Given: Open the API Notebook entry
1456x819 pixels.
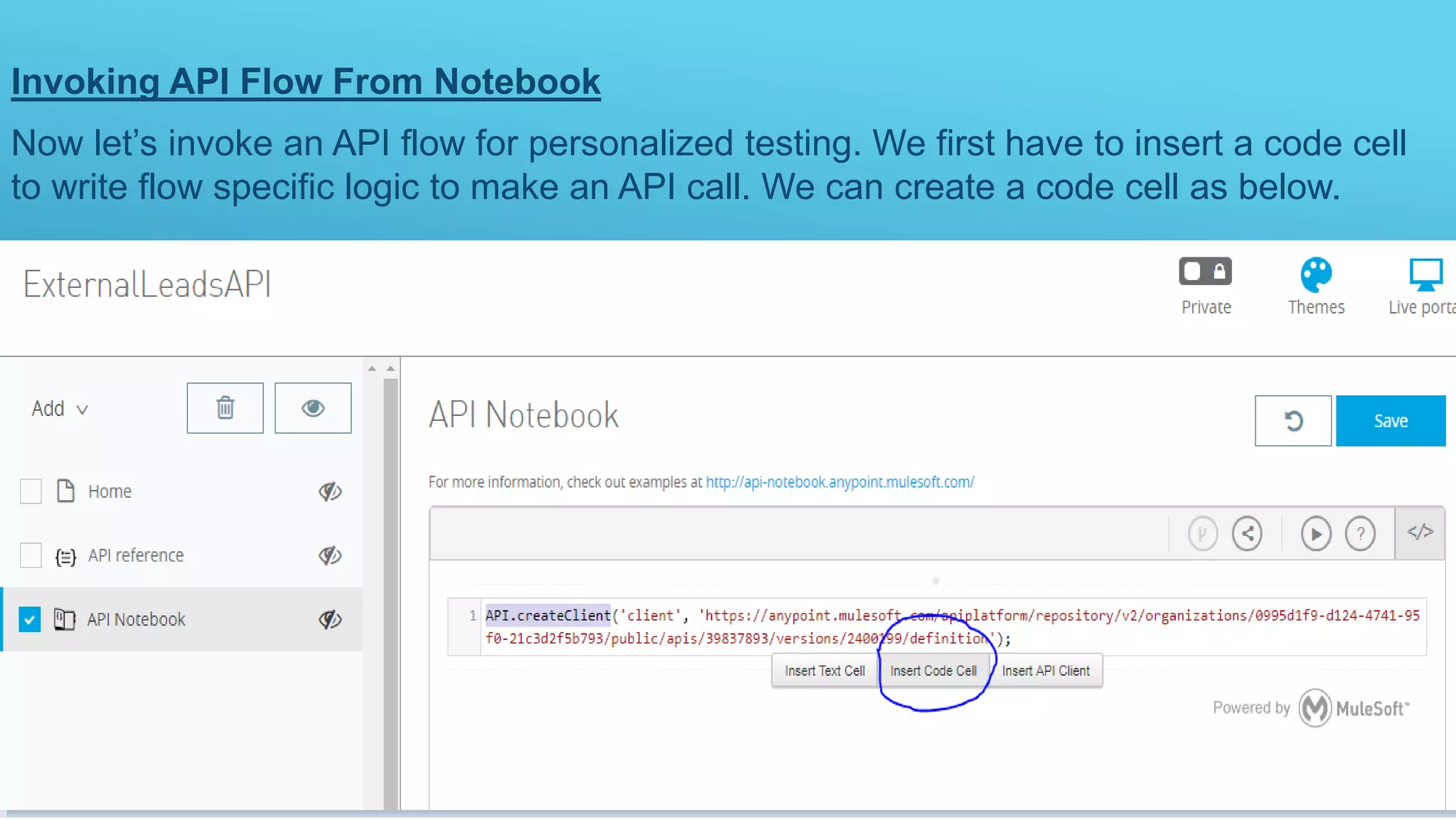Looking at the screenshot, I should [136, 619].
